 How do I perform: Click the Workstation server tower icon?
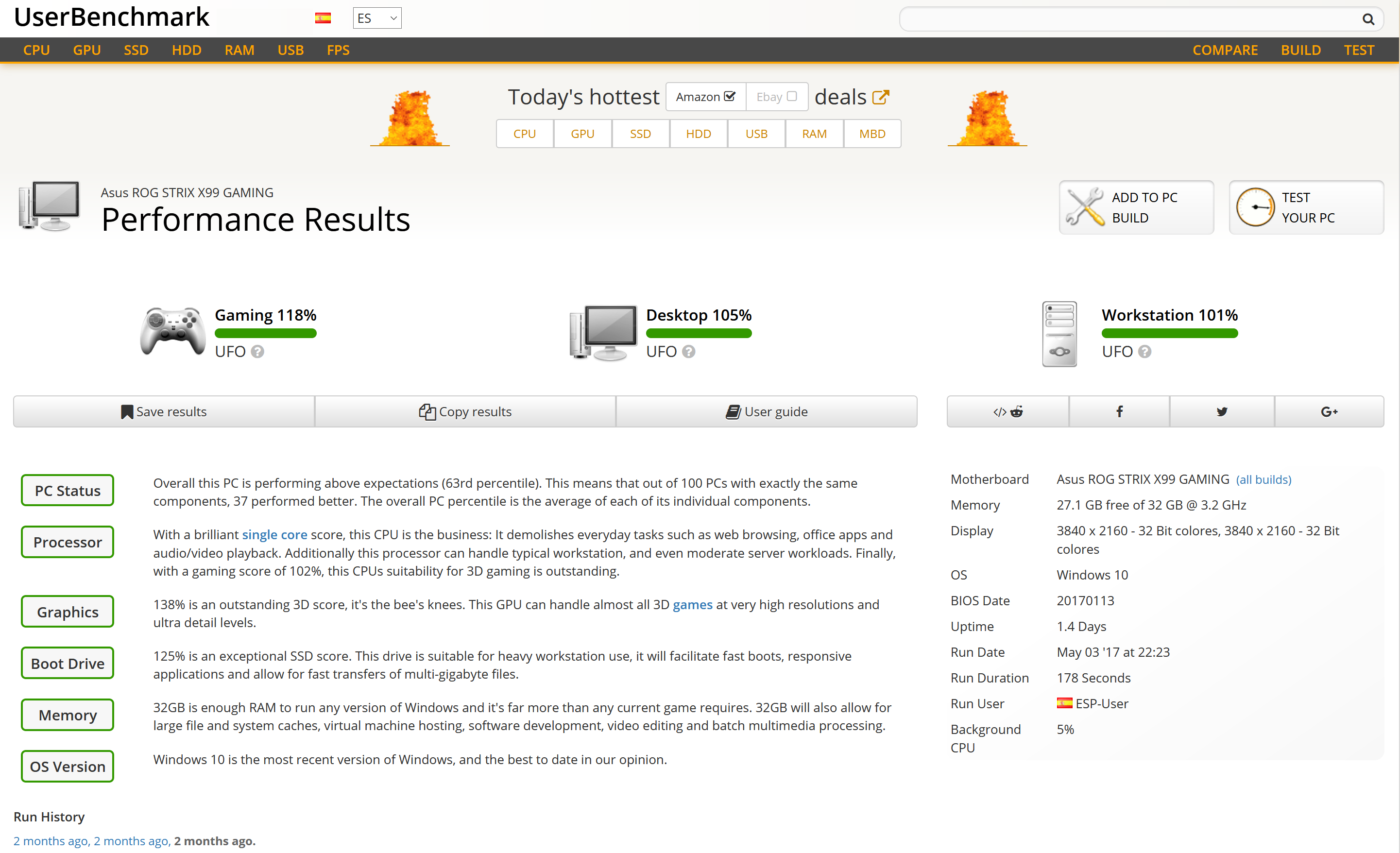click(1059, 334)
